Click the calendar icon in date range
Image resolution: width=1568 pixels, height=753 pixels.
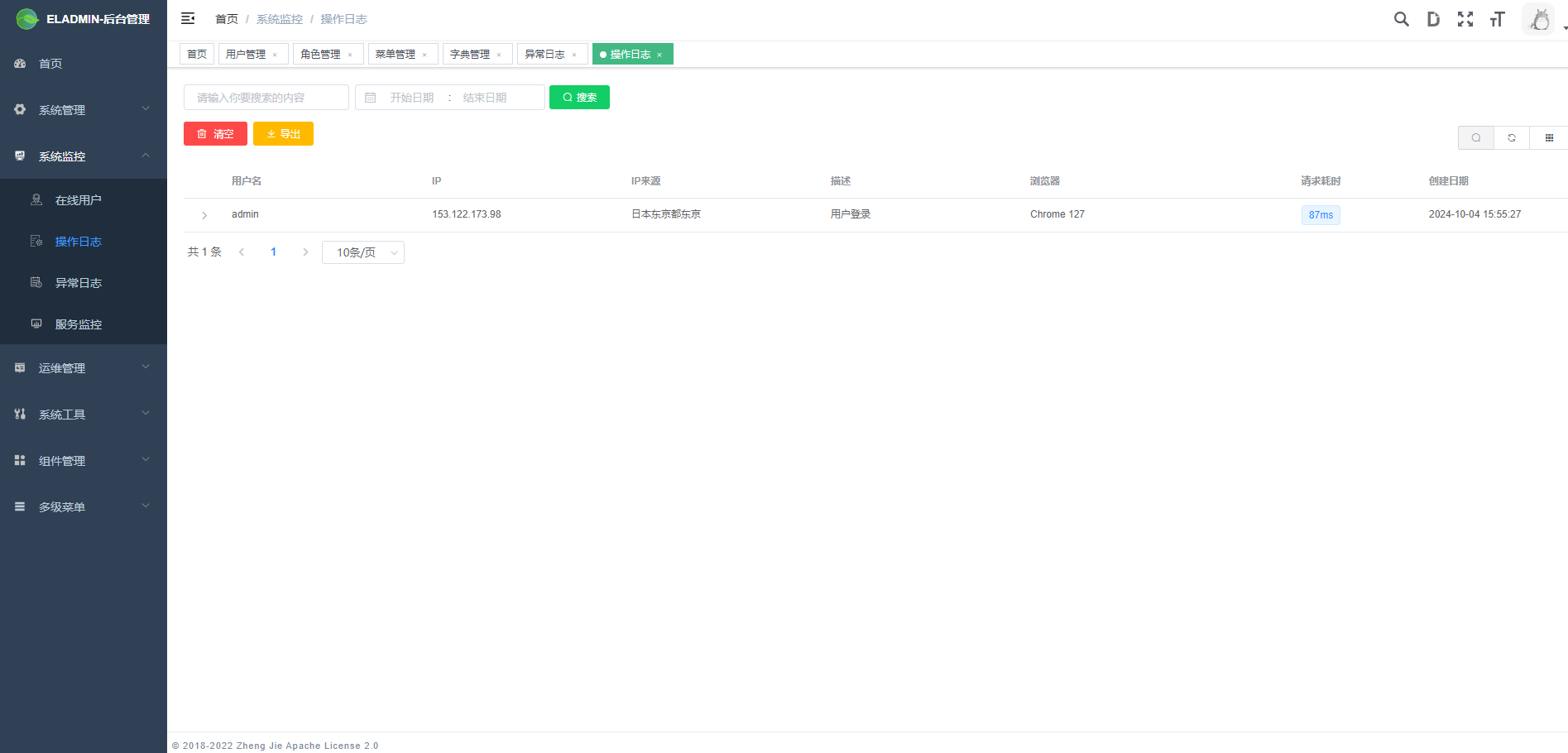(370, 98)
